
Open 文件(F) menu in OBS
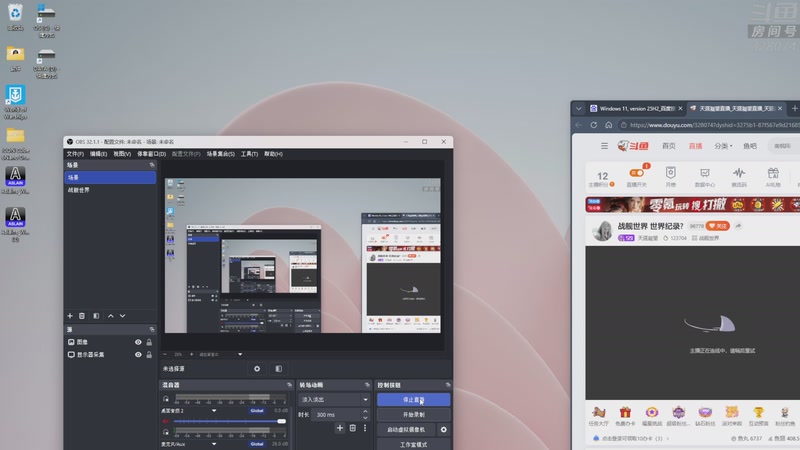click(75, 154)
